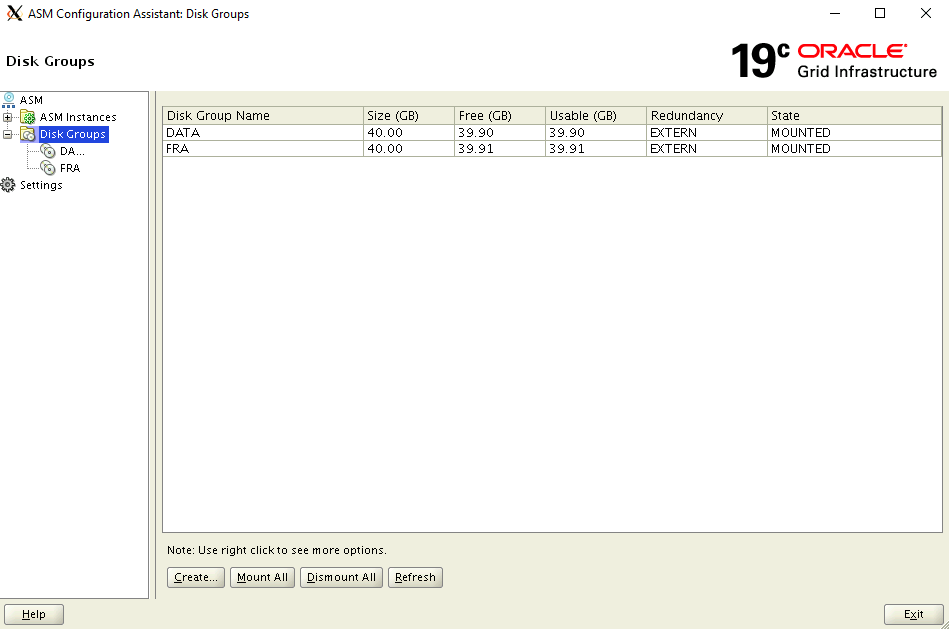Expand the ASM Instances tree node
This screenshot has width=949, height=629.
pyautogui.click(x=7, y=116)
